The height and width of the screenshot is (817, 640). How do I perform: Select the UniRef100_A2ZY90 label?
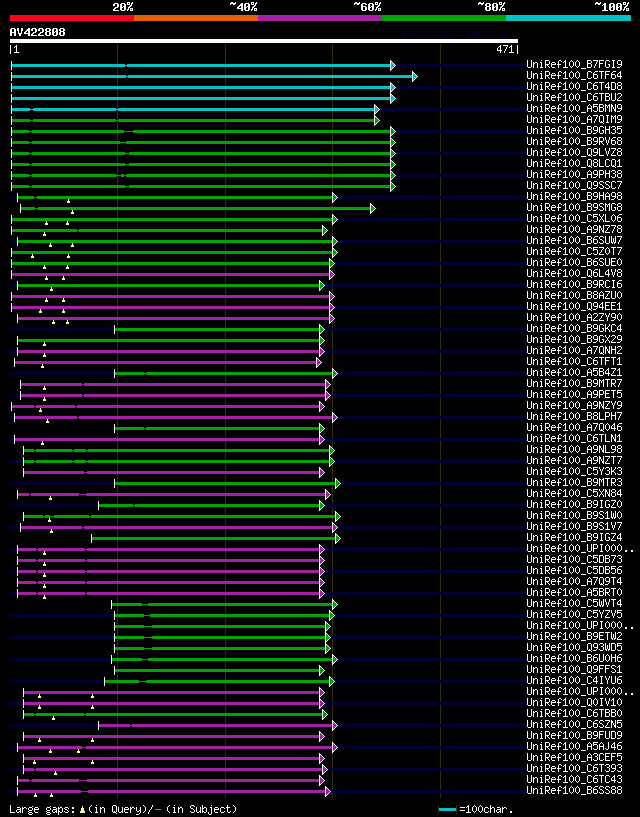[574, 317]
